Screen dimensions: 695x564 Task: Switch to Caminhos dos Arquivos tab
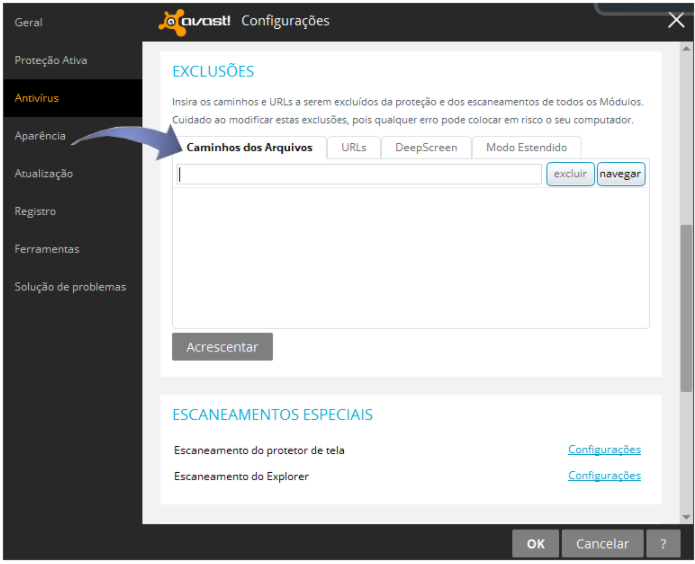tap(249, 148)
